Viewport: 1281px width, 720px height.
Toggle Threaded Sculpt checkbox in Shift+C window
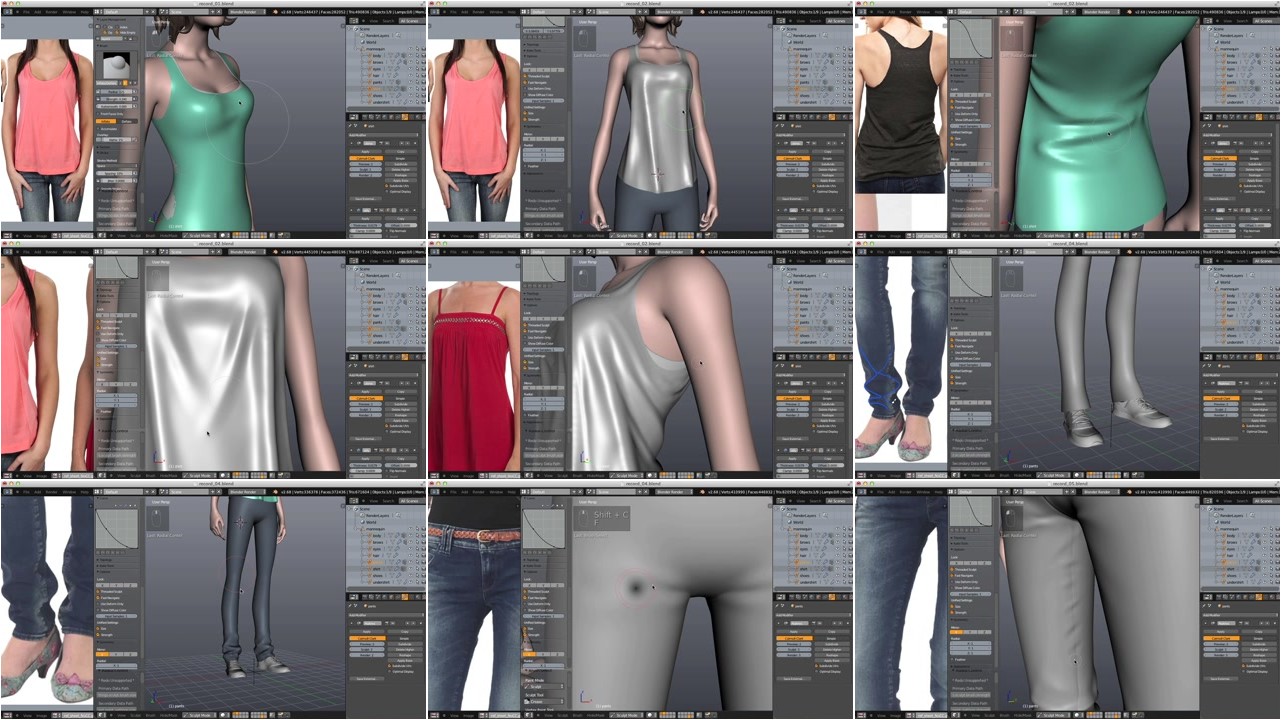pyautogui.click(x=526, y=591)
